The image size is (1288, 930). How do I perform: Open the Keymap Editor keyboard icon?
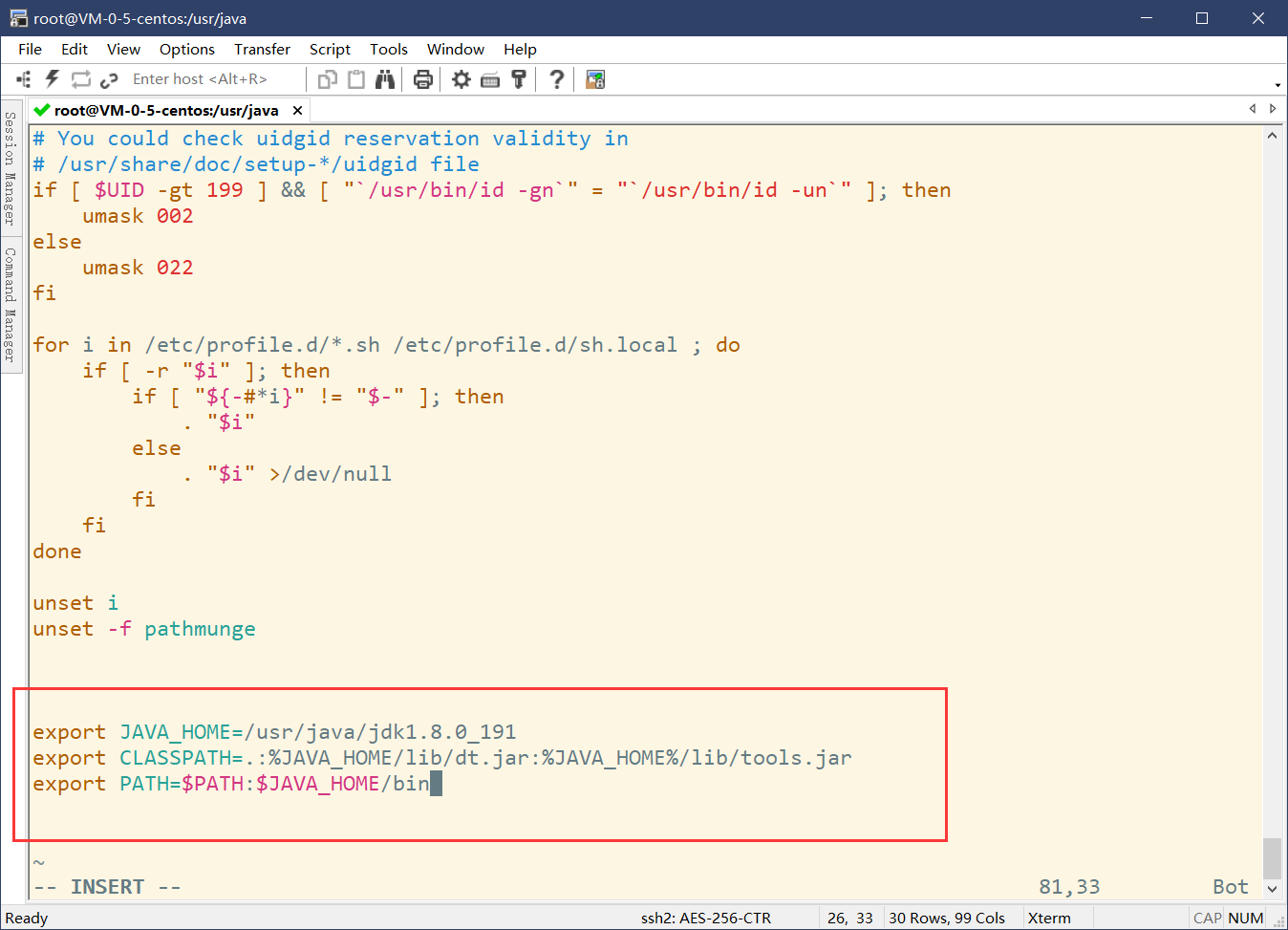pyautogui.click(x=490, y=79)
